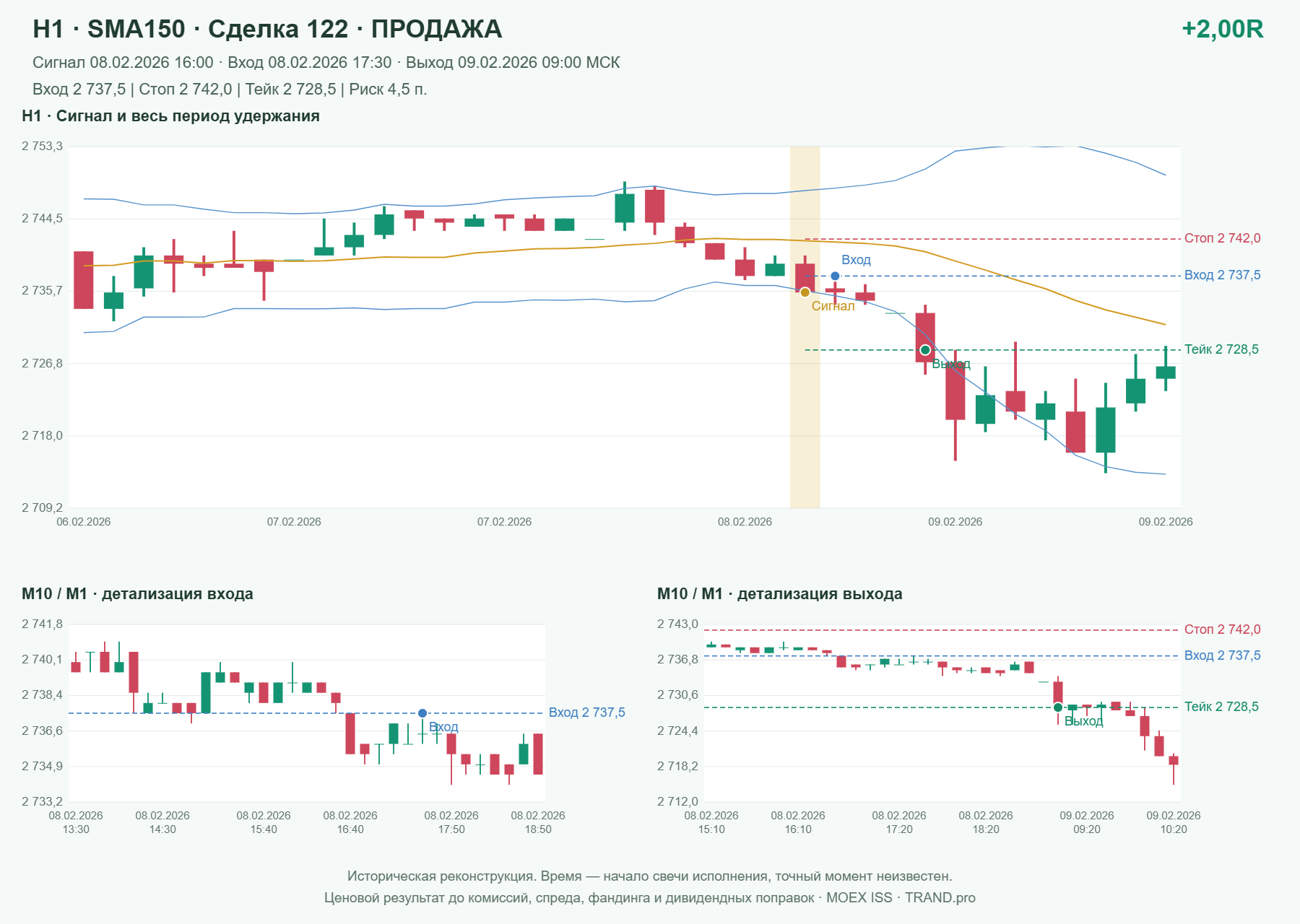Click the 2 744,5 price axis label

42,219
